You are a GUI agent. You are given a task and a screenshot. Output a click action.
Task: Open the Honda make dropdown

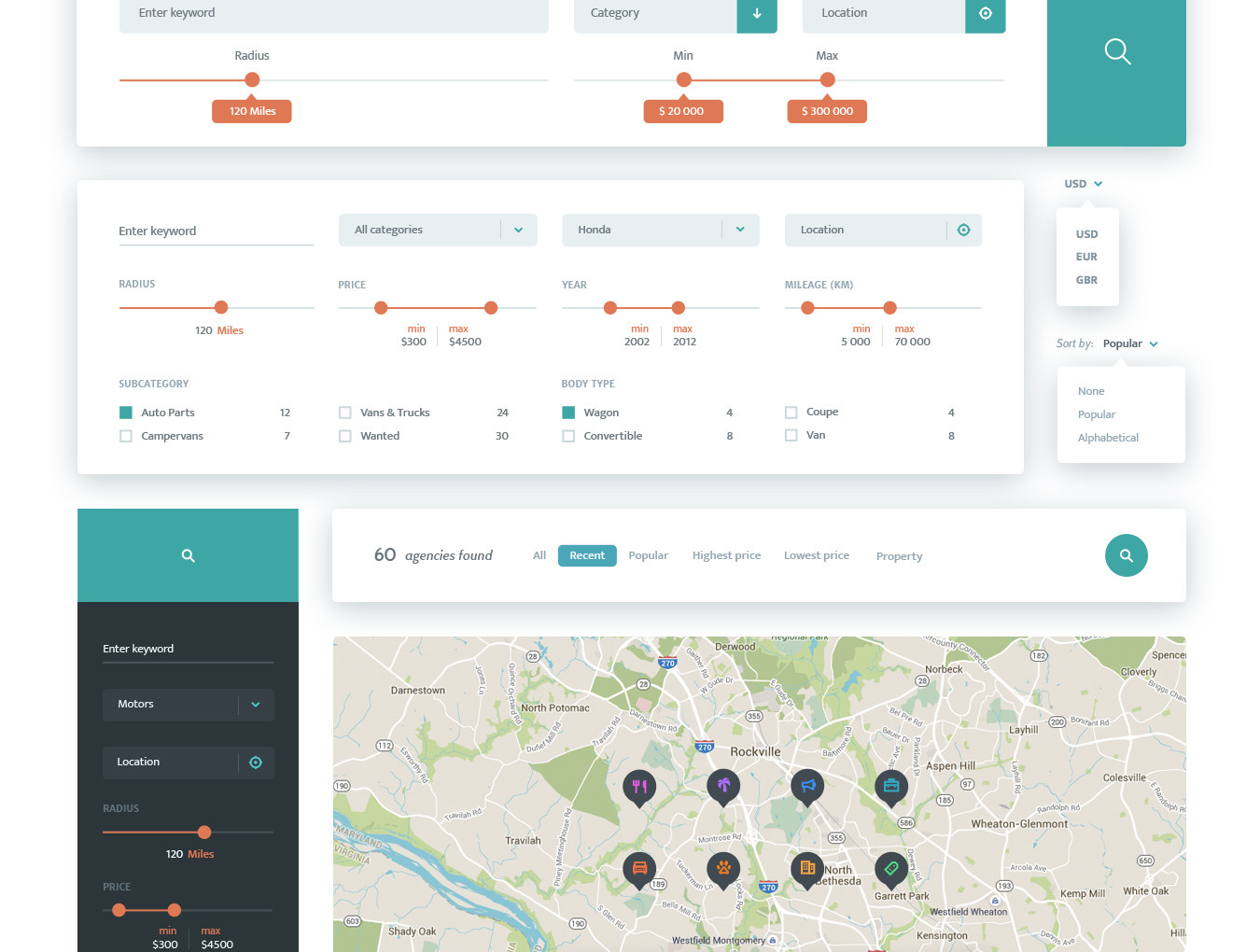[x=740, y=230]
